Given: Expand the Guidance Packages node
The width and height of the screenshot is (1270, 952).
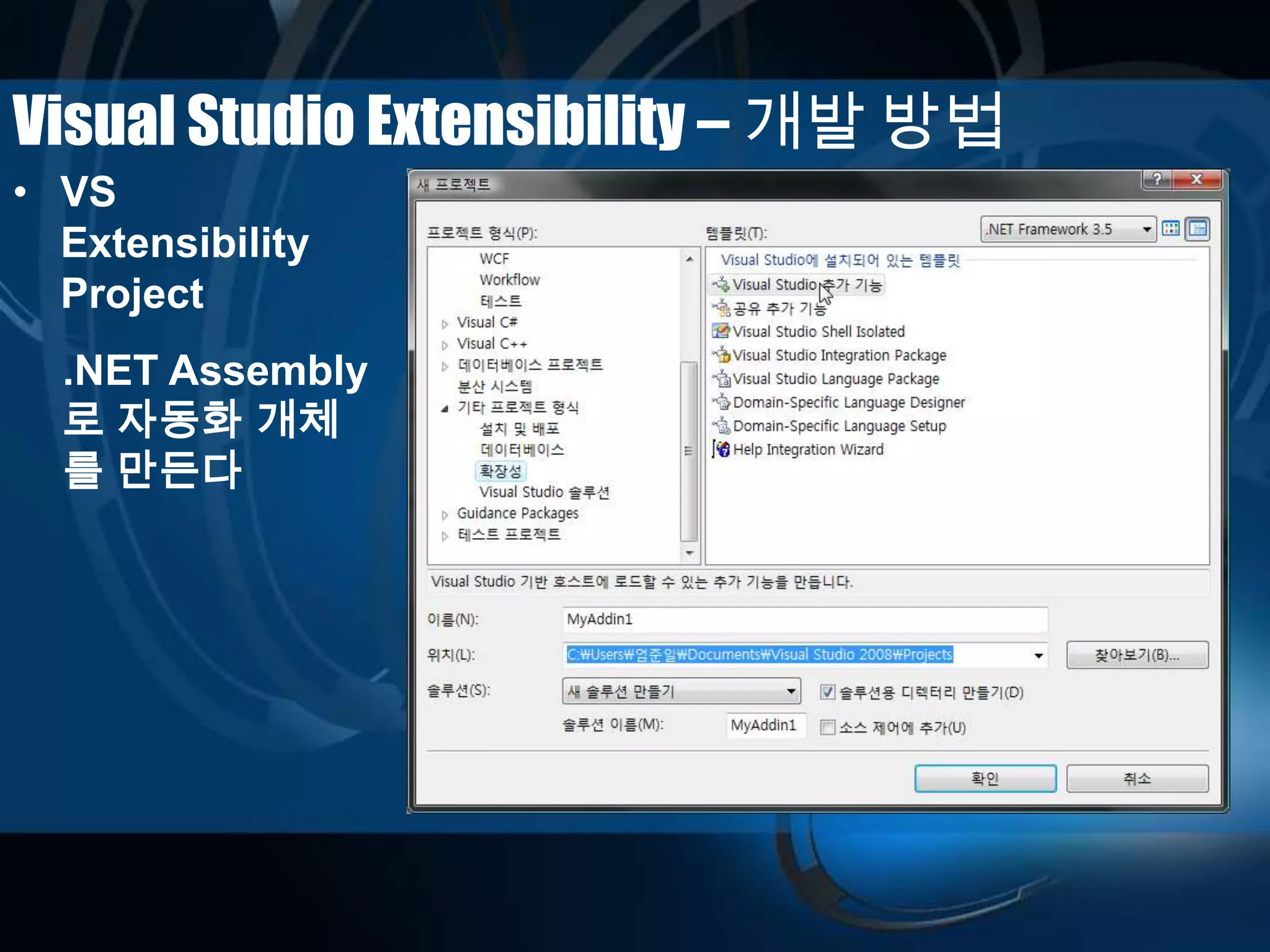Looking at the screenshot, I should coord(445,514).
